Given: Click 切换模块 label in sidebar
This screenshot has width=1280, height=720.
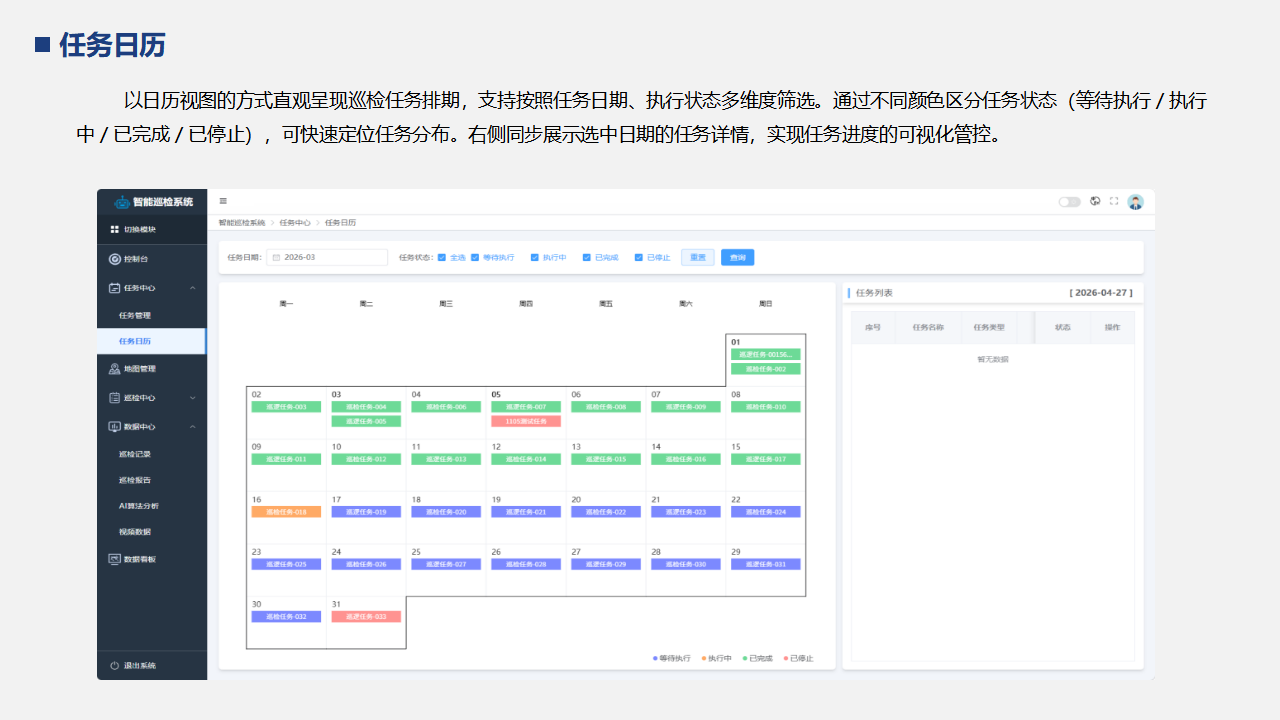Looking at the screenshot, I should 140,230.
